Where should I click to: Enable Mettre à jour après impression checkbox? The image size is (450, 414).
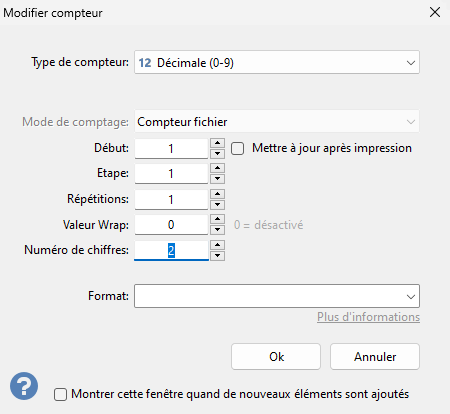[238, 148]
